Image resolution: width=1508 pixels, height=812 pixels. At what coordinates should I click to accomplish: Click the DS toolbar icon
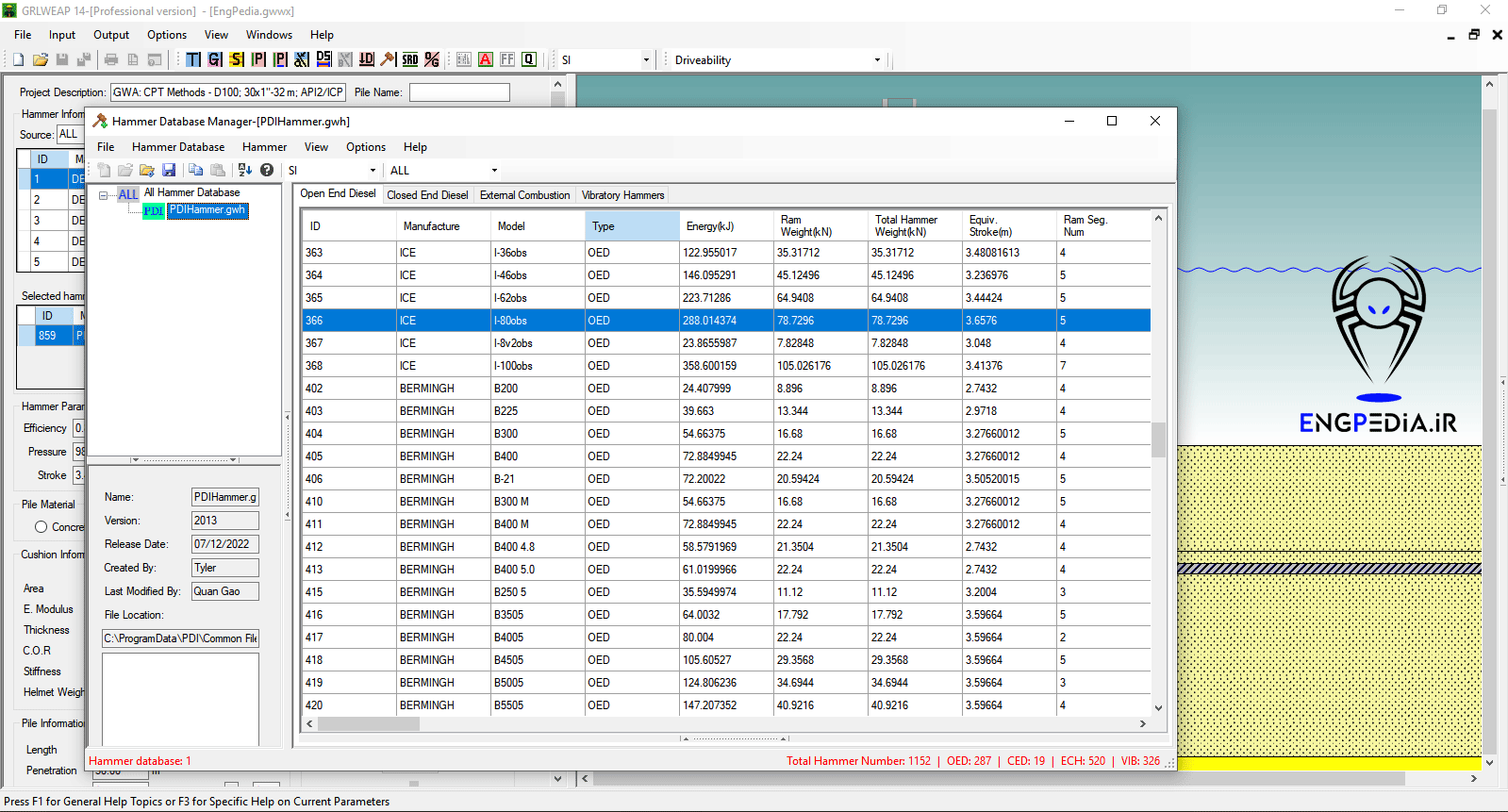(323, 59)
